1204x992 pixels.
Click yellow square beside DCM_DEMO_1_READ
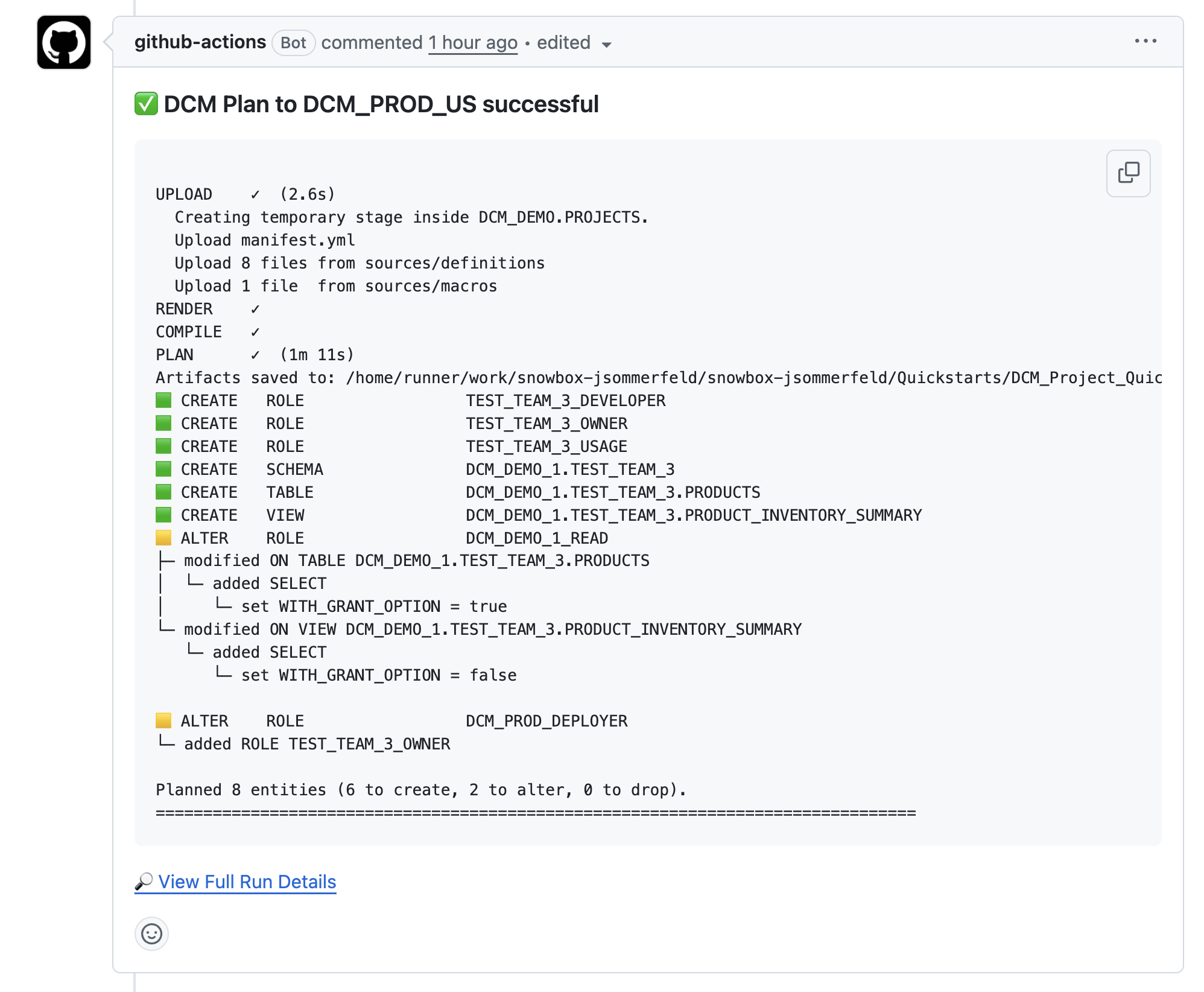[163, 538]
